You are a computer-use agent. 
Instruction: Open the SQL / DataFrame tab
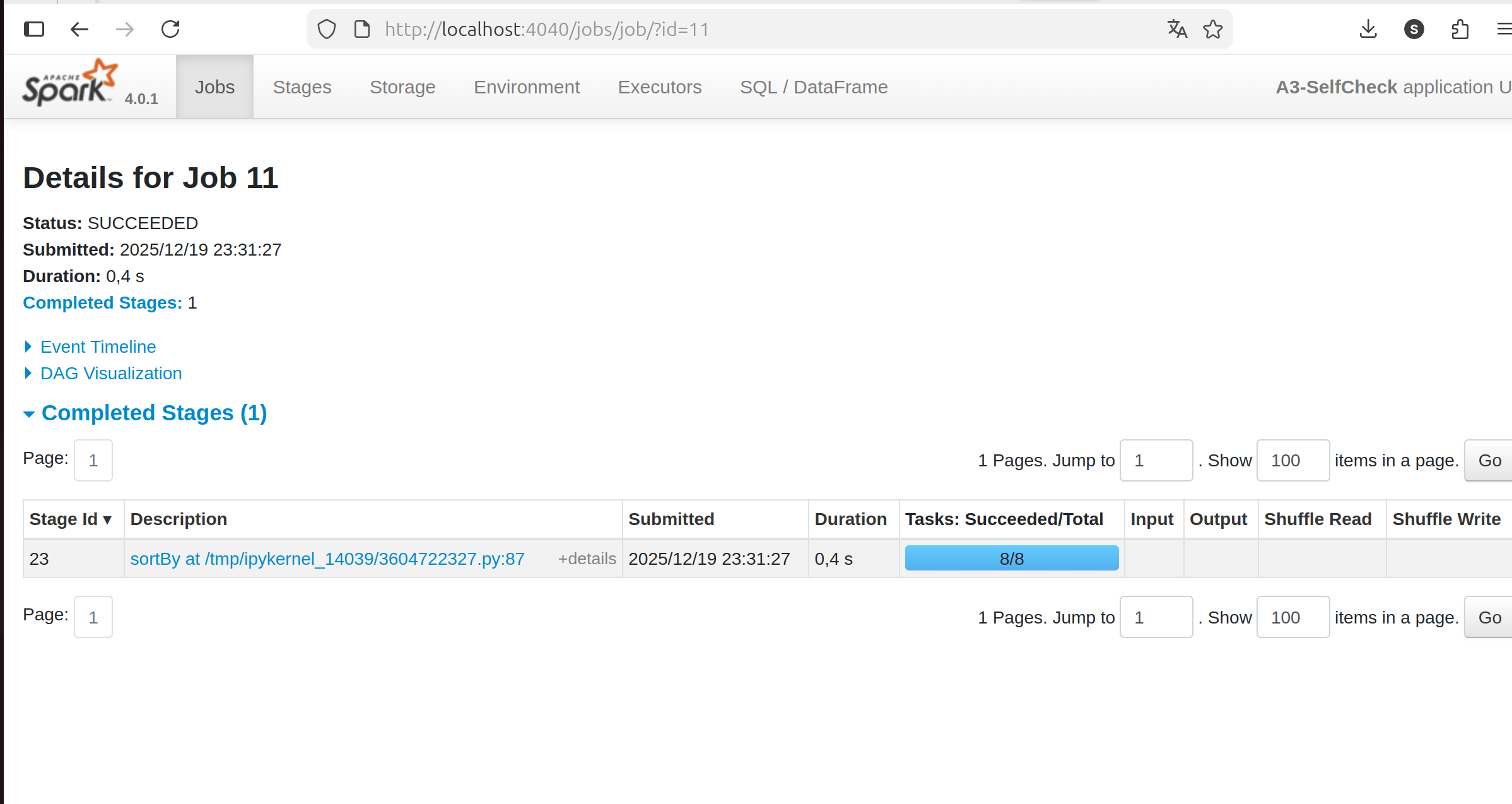pyautogui.click(x=813, y=87)
